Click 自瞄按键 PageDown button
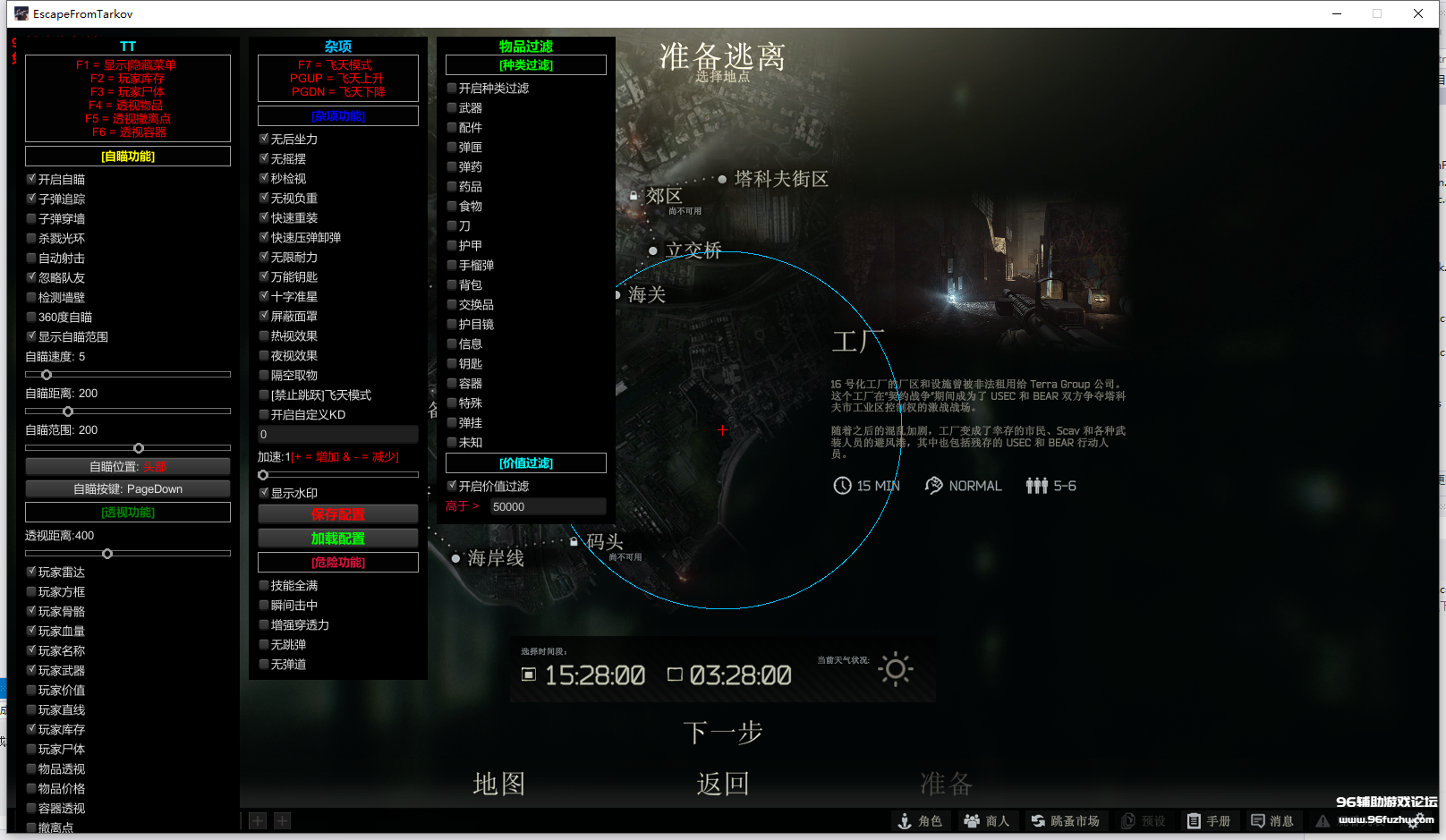This screenshot has height=840, width=1446. (128, 488)
